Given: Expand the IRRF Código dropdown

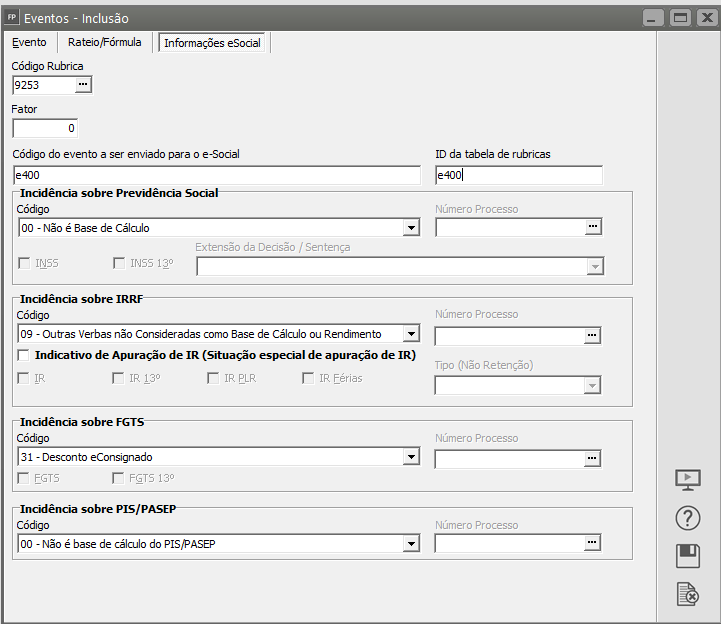Looking at the screenshot, I should [x=411, y=334].
